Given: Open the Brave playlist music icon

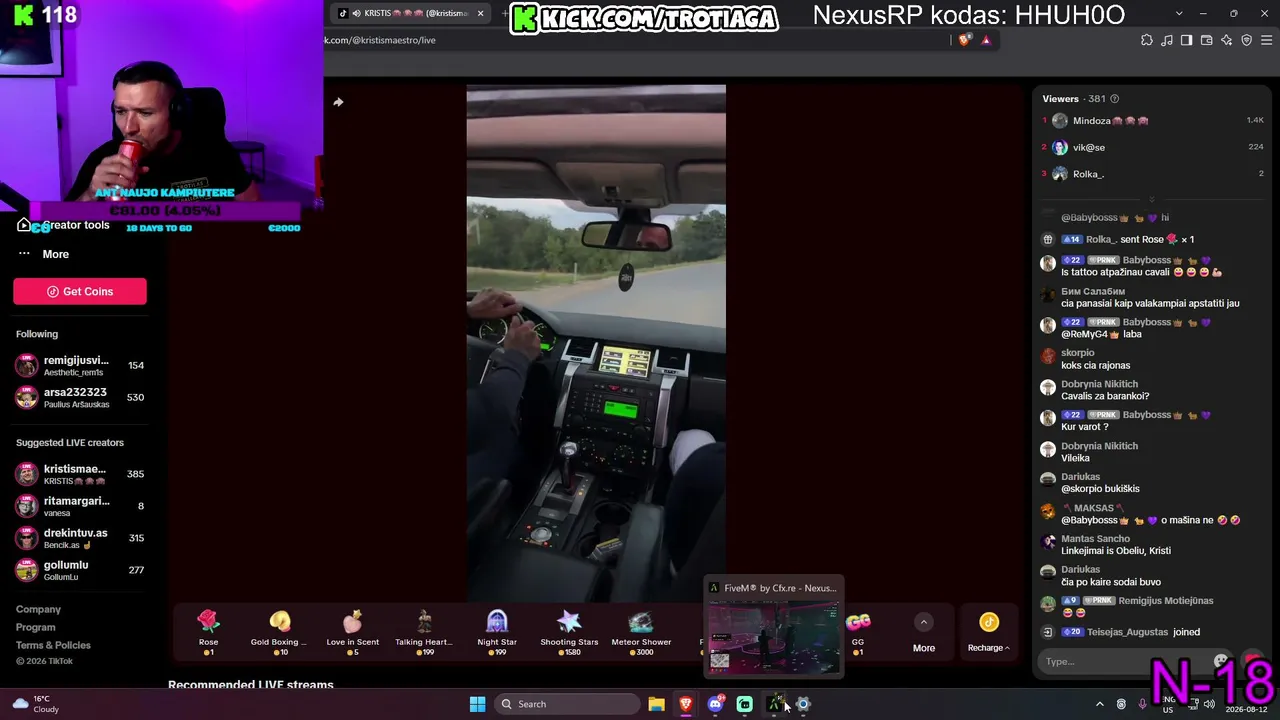Looking at the screenshot, I should click(x=1167, y=40).
